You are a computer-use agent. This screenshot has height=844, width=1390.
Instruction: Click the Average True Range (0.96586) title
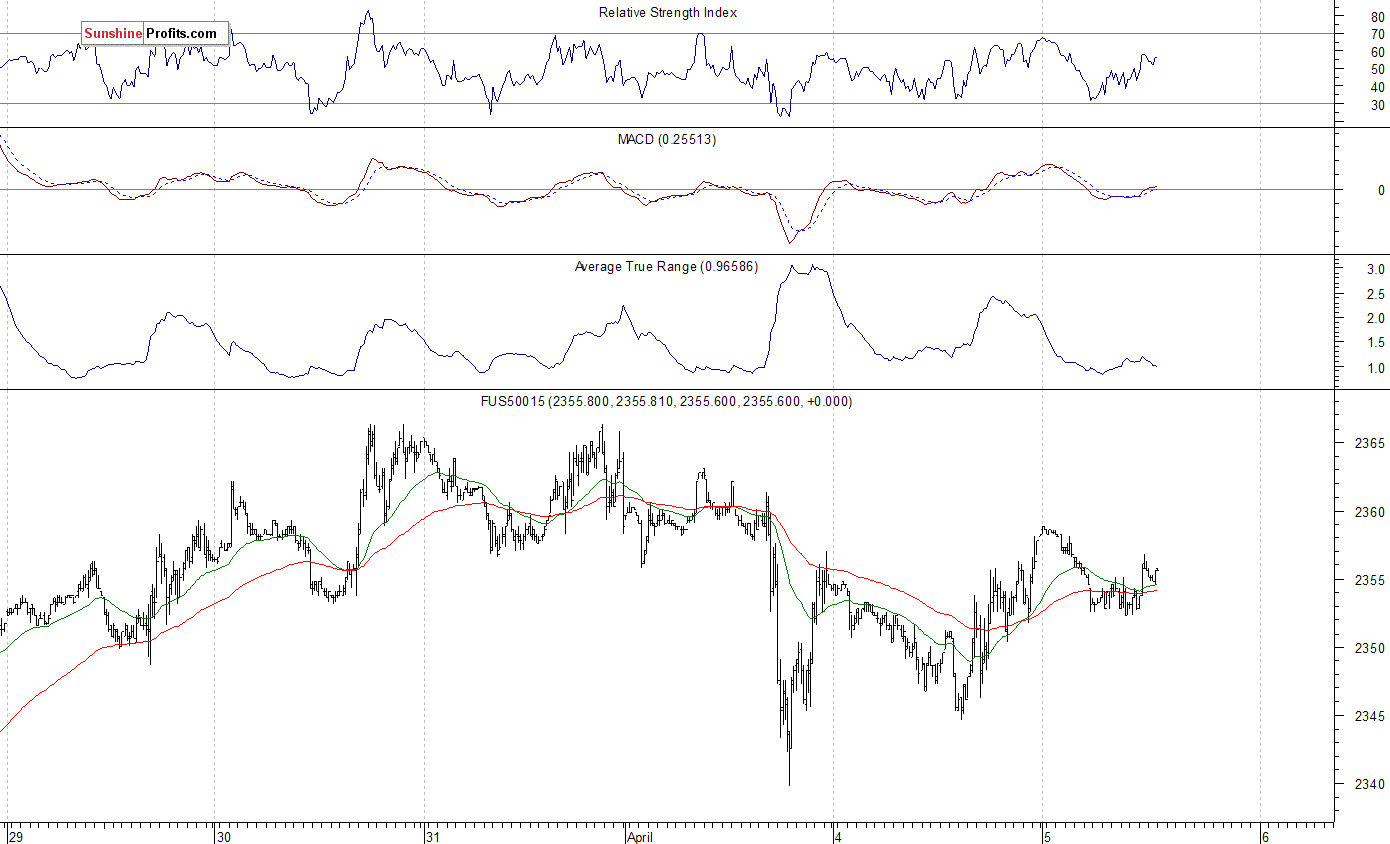click(666, 267)
